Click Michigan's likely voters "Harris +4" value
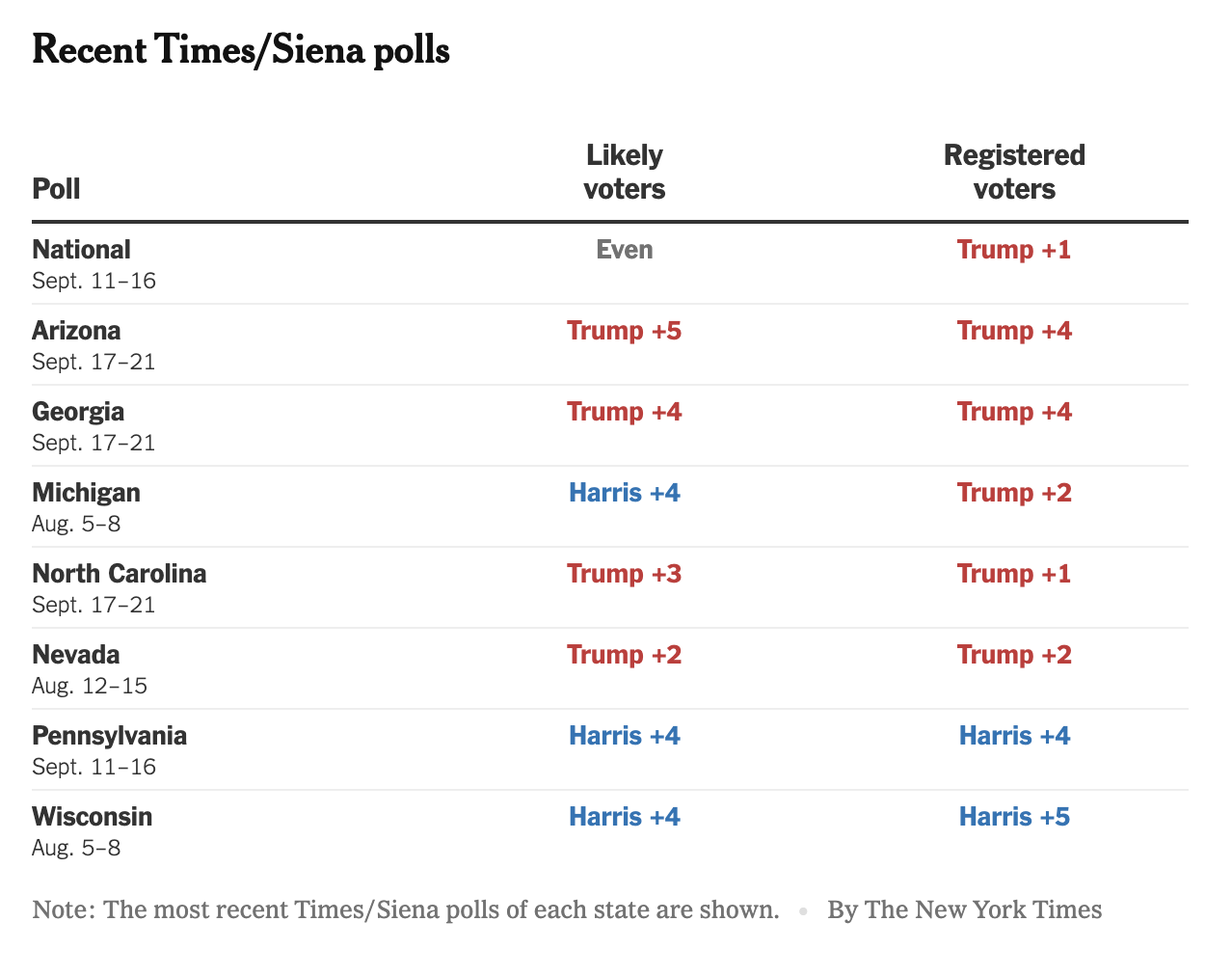The height and width of the screenshot is (976, 1232). click(625, 493)
